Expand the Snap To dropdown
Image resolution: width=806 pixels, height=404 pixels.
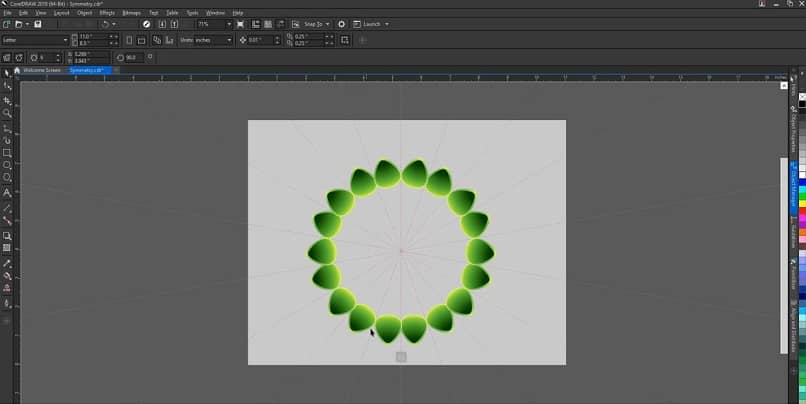pos(327,24)
